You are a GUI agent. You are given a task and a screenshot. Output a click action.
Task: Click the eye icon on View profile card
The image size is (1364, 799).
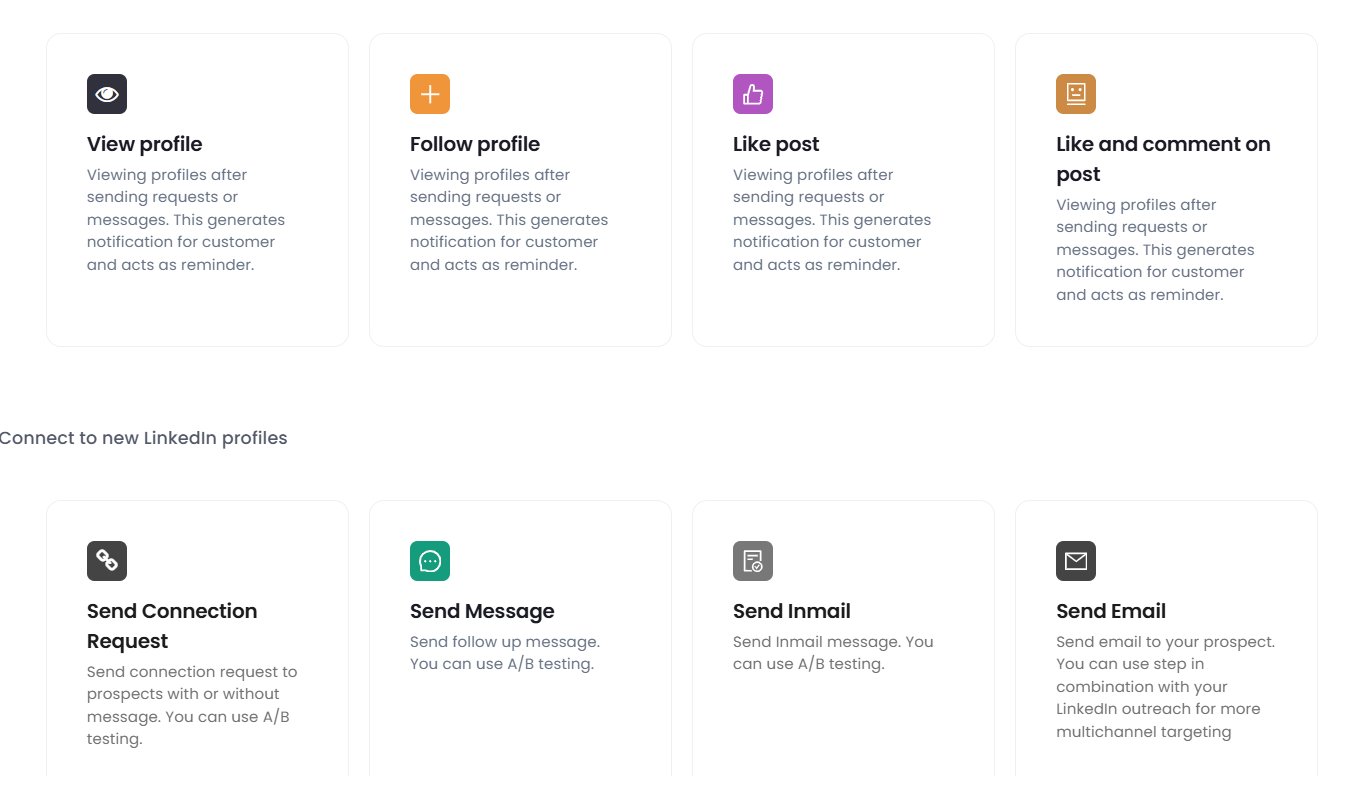click(107, 93)
